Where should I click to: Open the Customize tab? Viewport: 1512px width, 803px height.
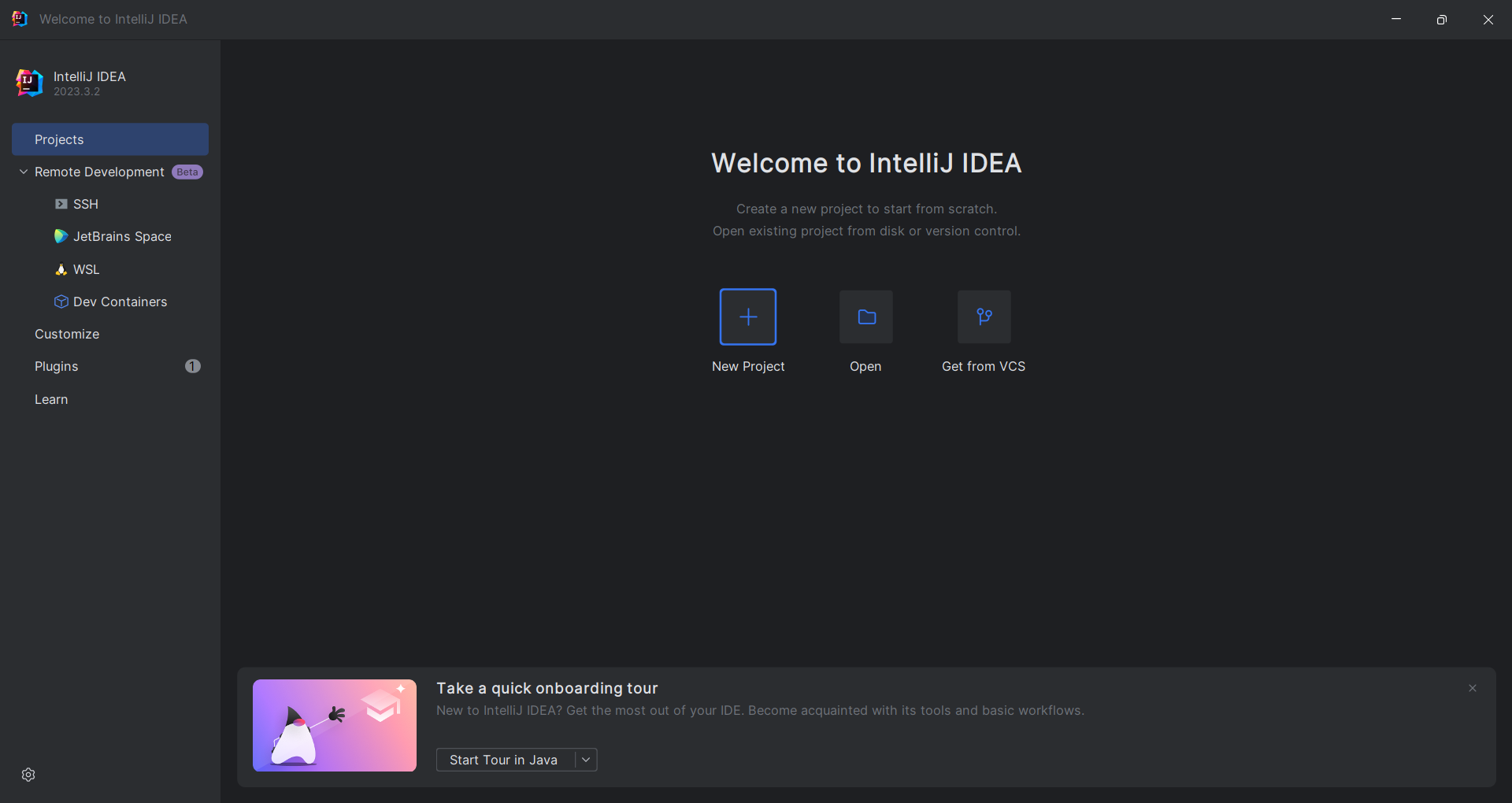[110, 334]
